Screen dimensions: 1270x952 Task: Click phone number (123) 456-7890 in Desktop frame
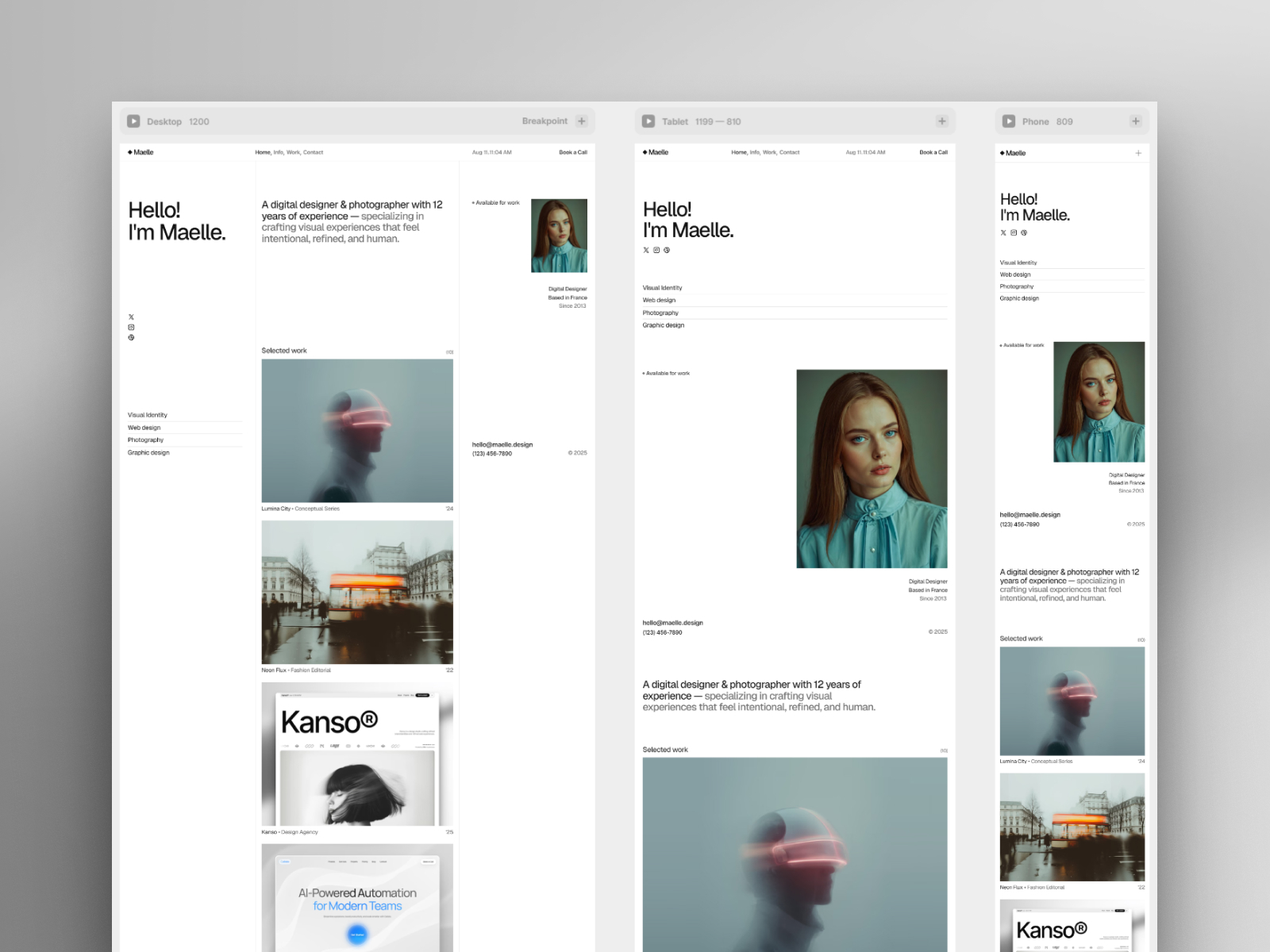pyautogui.click(x=492, y=454)
